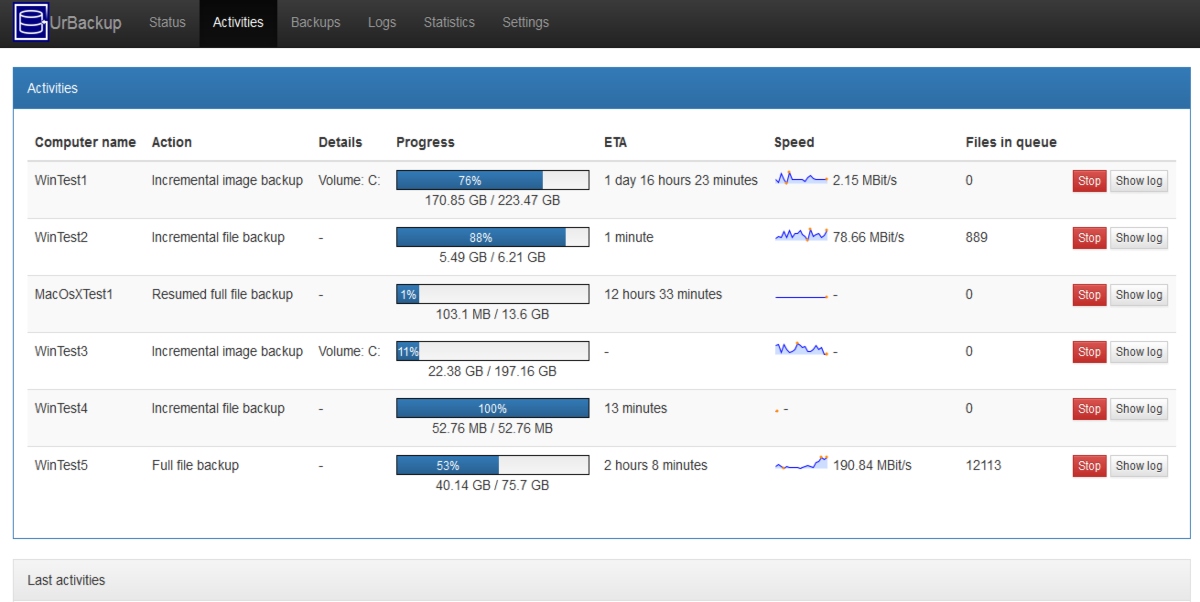This screenshot has height=602, width=1200.
Task: Click the WinTest5 53% progress bar
Action: 492,465
